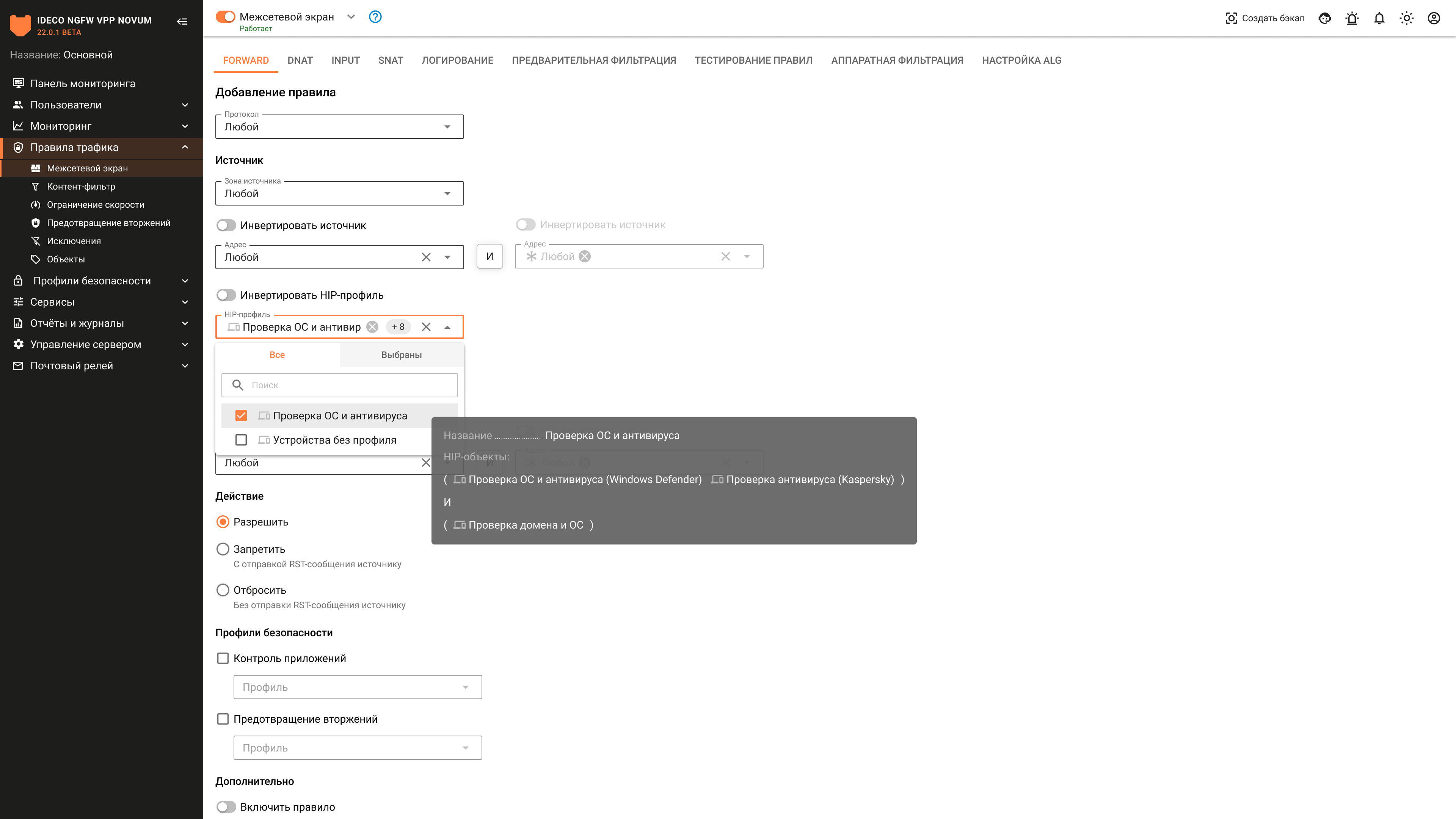Open the help question mark icon
1456x819 pixels.
[375, 17]
